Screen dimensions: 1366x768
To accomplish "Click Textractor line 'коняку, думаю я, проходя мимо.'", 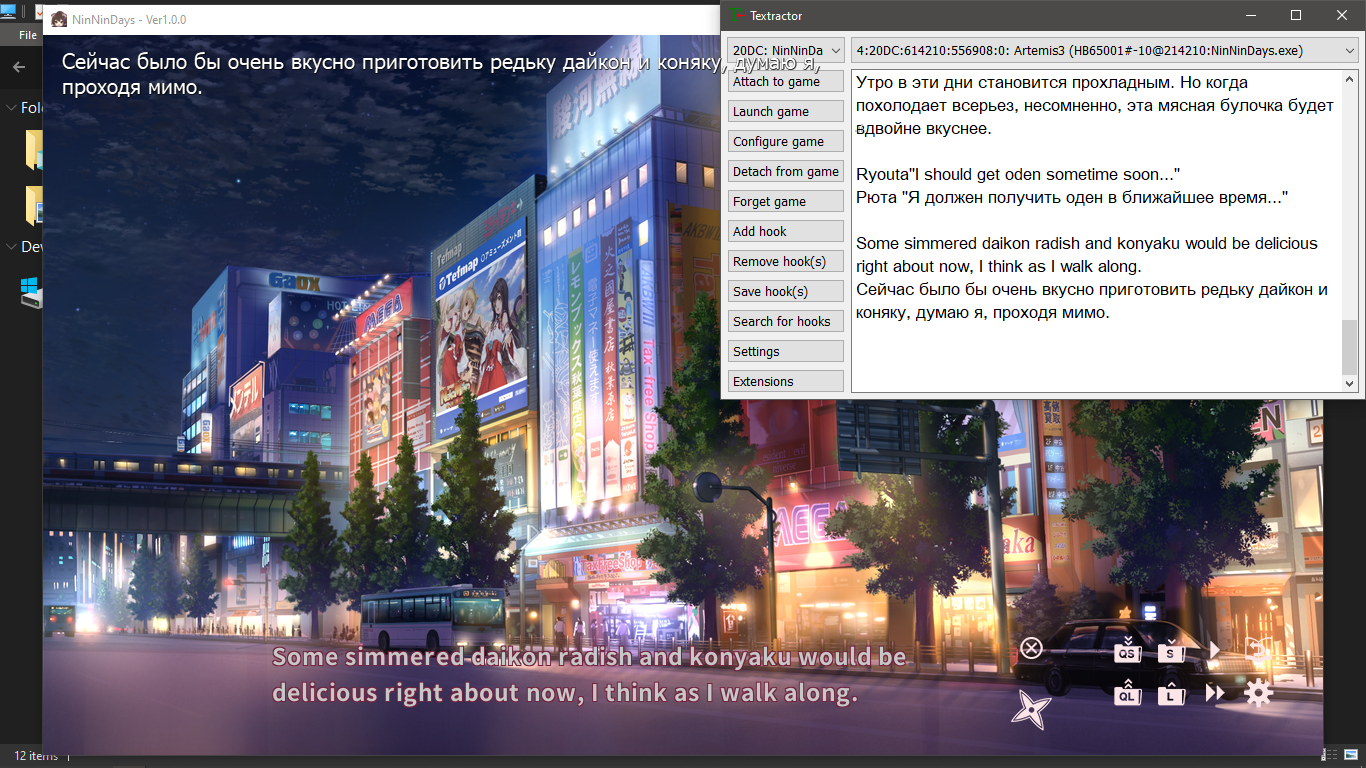I will pos(983,313).
